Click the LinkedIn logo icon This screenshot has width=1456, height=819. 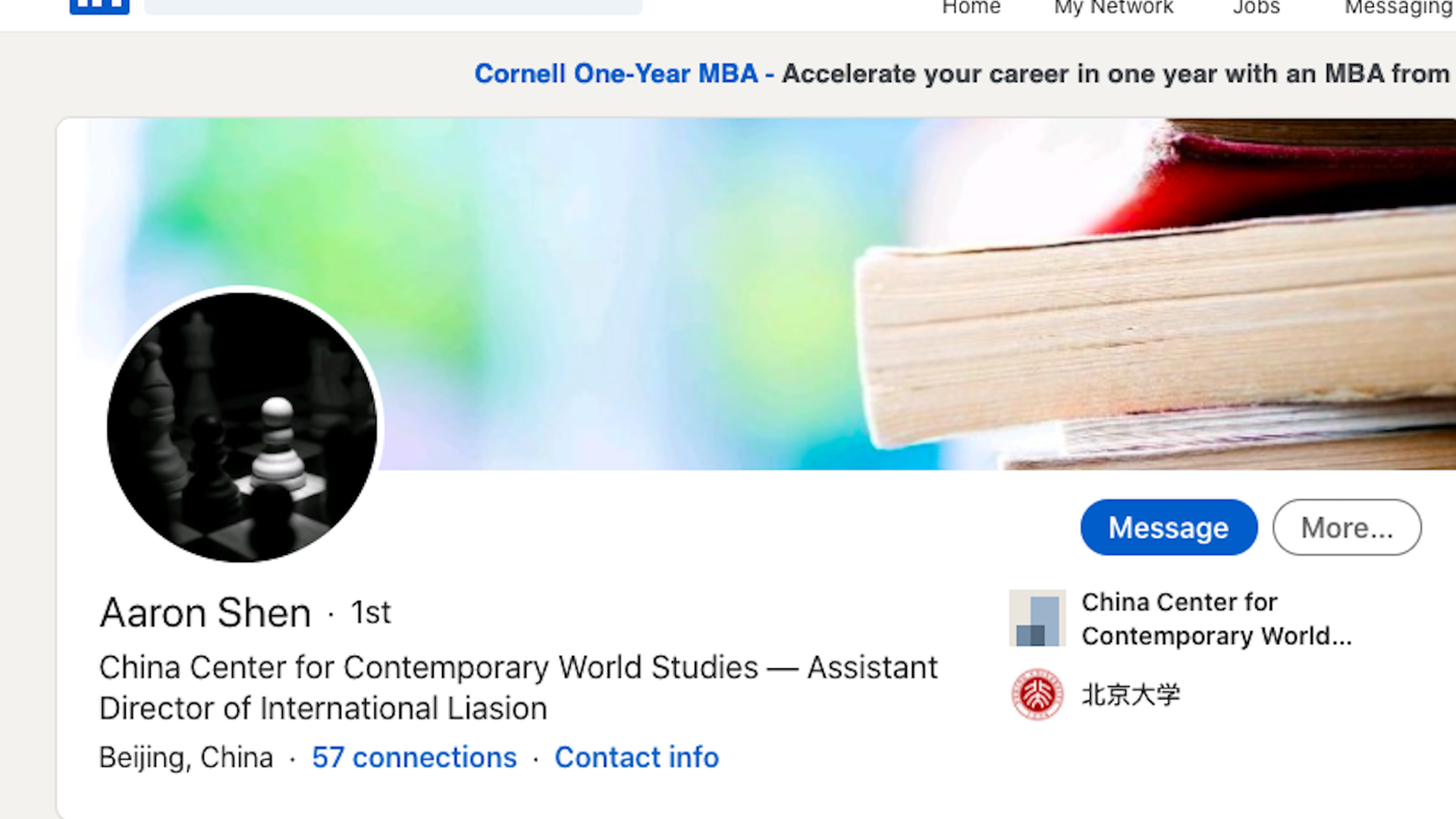point(99,6)
